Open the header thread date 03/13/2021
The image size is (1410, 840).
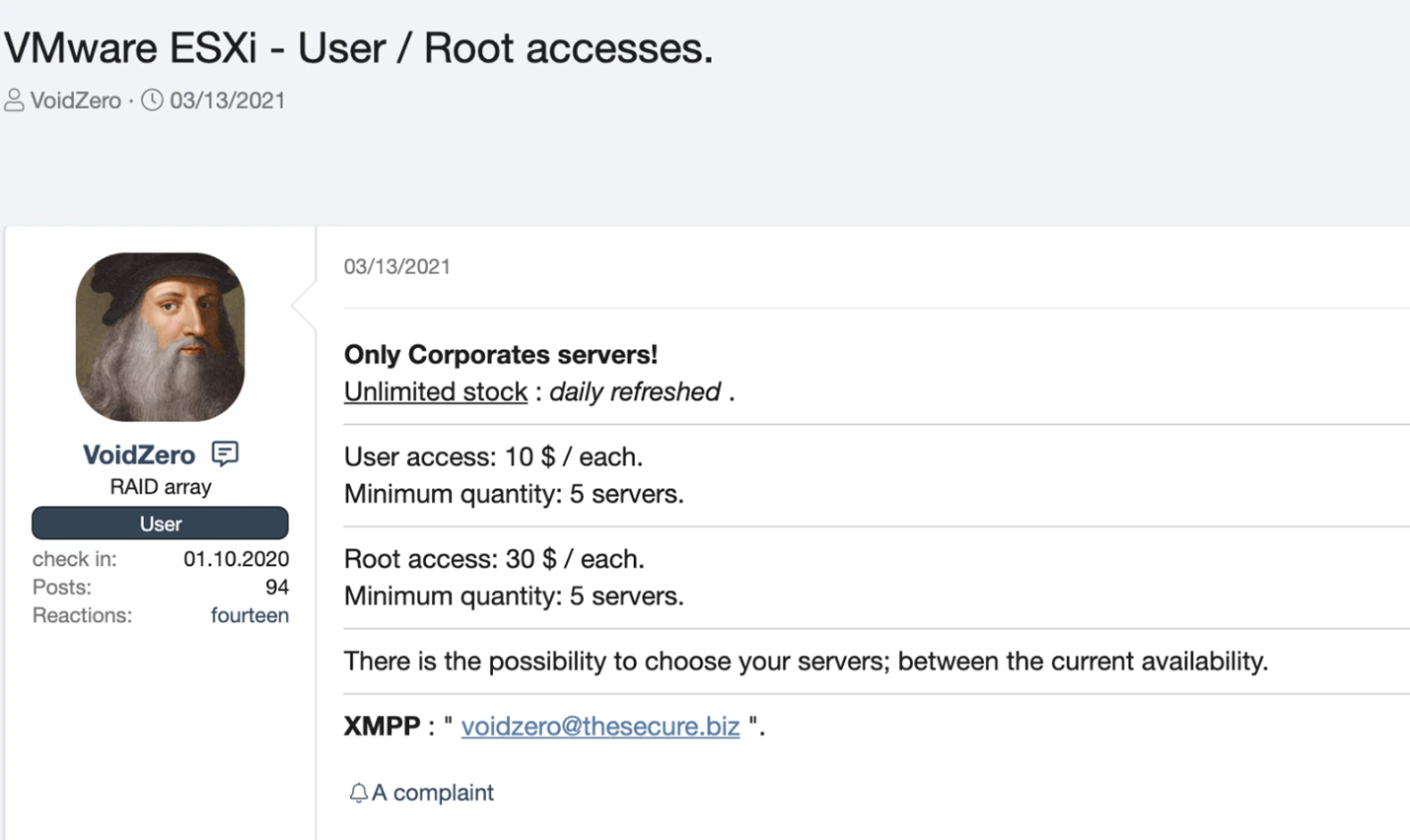coord(228,101)
